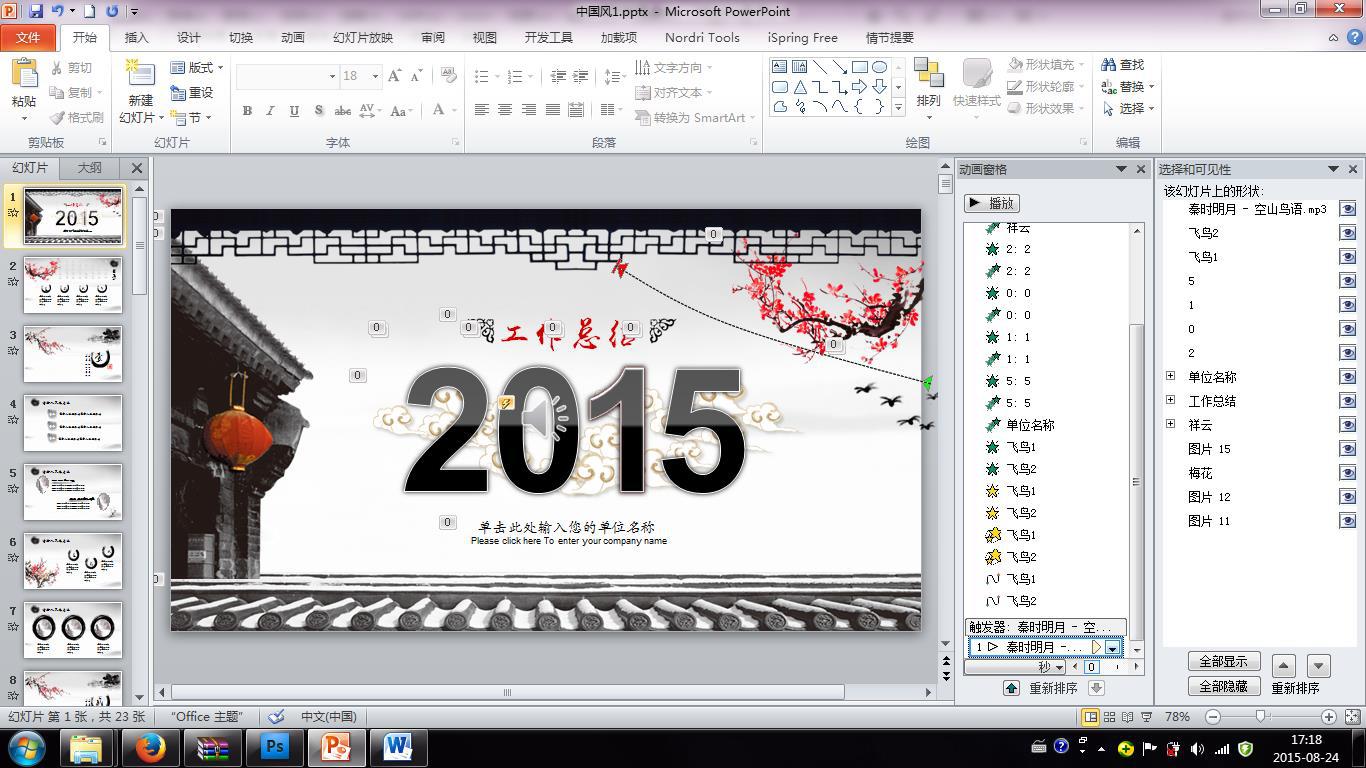Expand the 单位名称 group
Screen dimensions: 1366x768
[1170, 377]
